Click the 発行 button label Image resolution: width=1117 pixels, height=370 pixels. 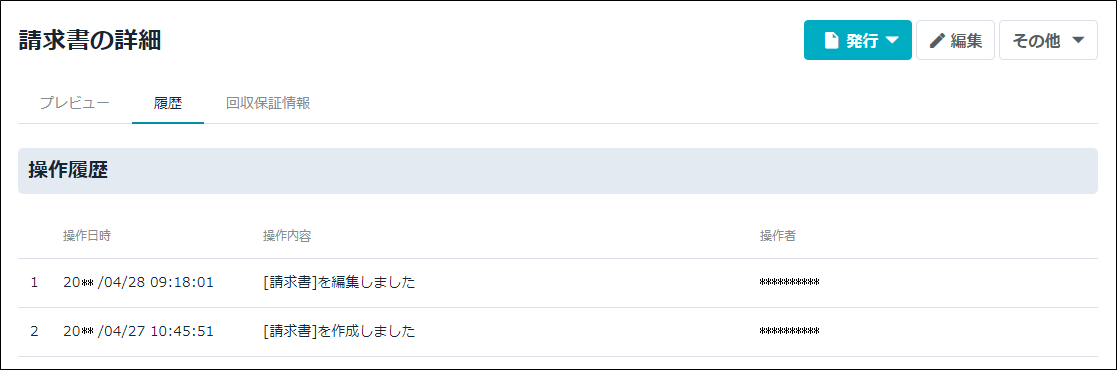(x=861, y=41)
